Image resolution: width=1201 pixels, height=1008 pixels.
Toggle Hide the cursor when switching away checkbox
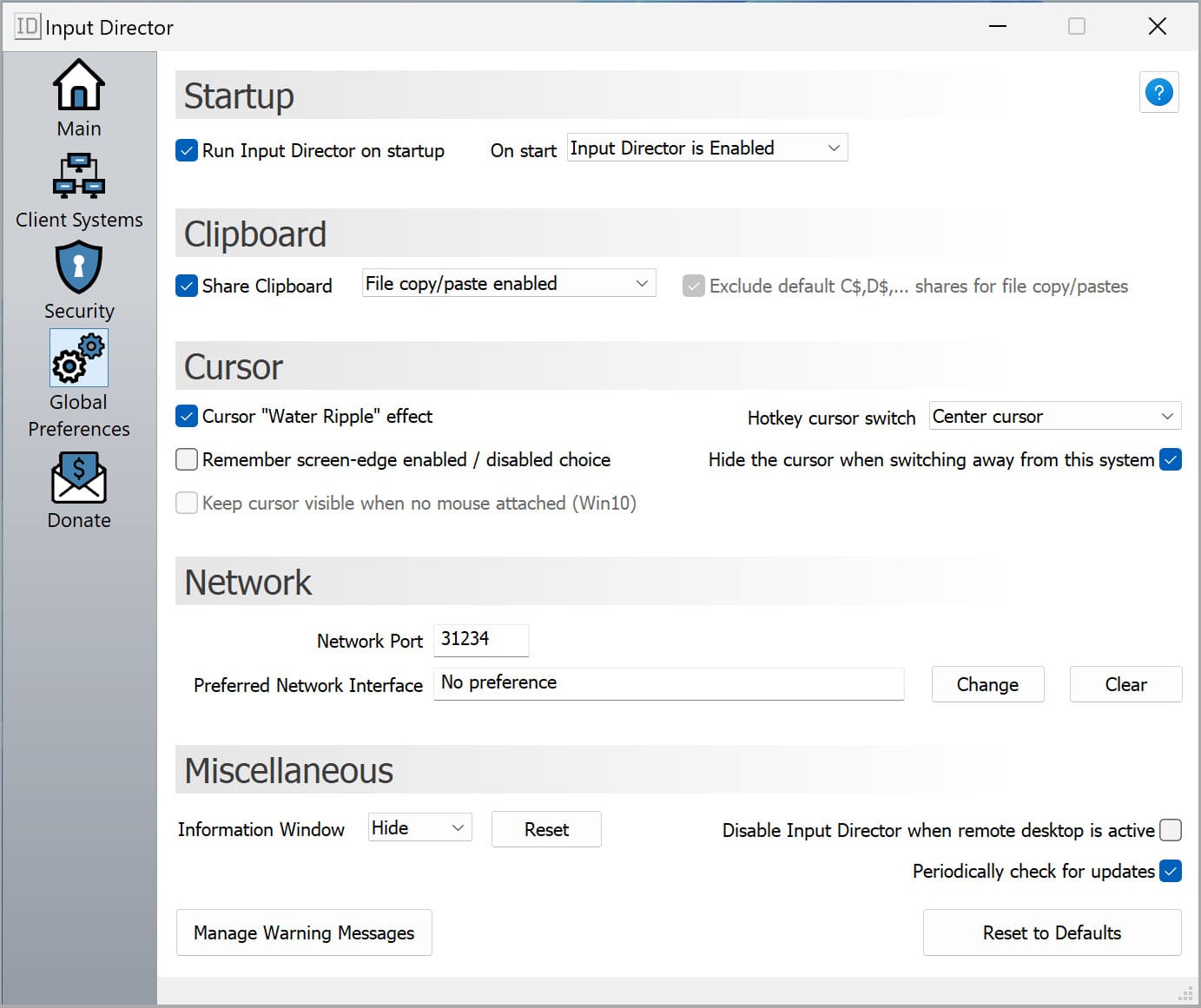[1171, 459]
